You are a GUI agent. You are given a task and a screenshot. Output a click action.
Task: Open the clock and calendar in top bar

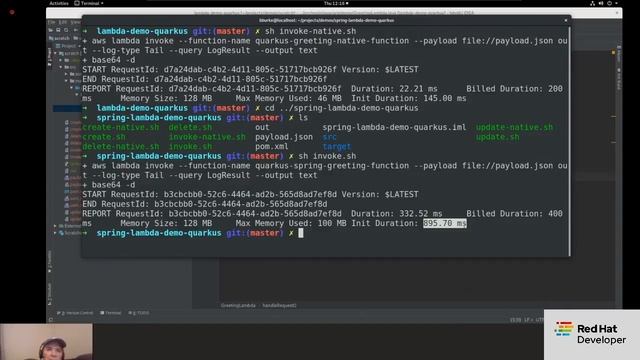click(336, 3)
